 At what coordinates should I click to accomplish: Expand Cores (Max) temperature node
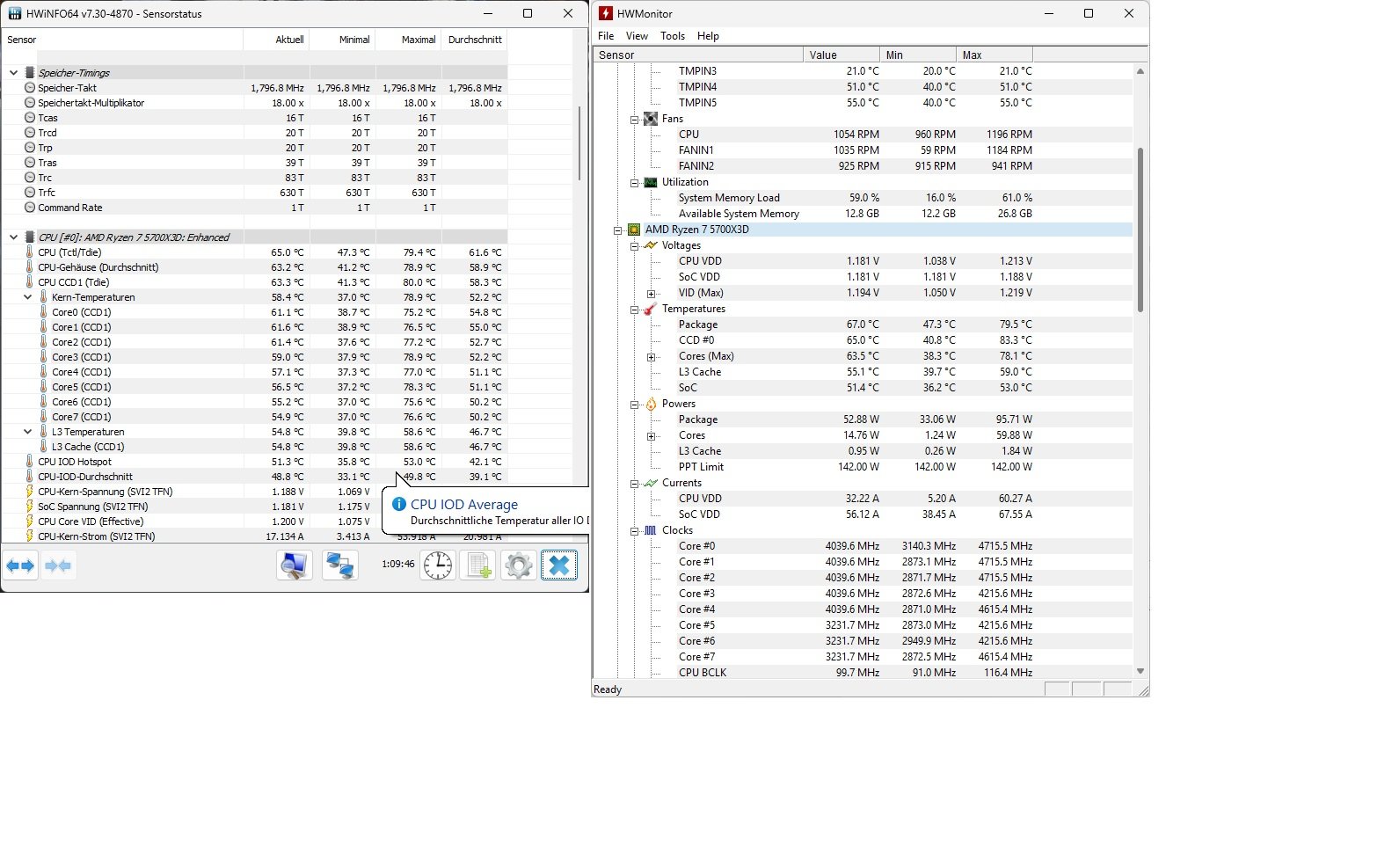[x=651, y=356]
